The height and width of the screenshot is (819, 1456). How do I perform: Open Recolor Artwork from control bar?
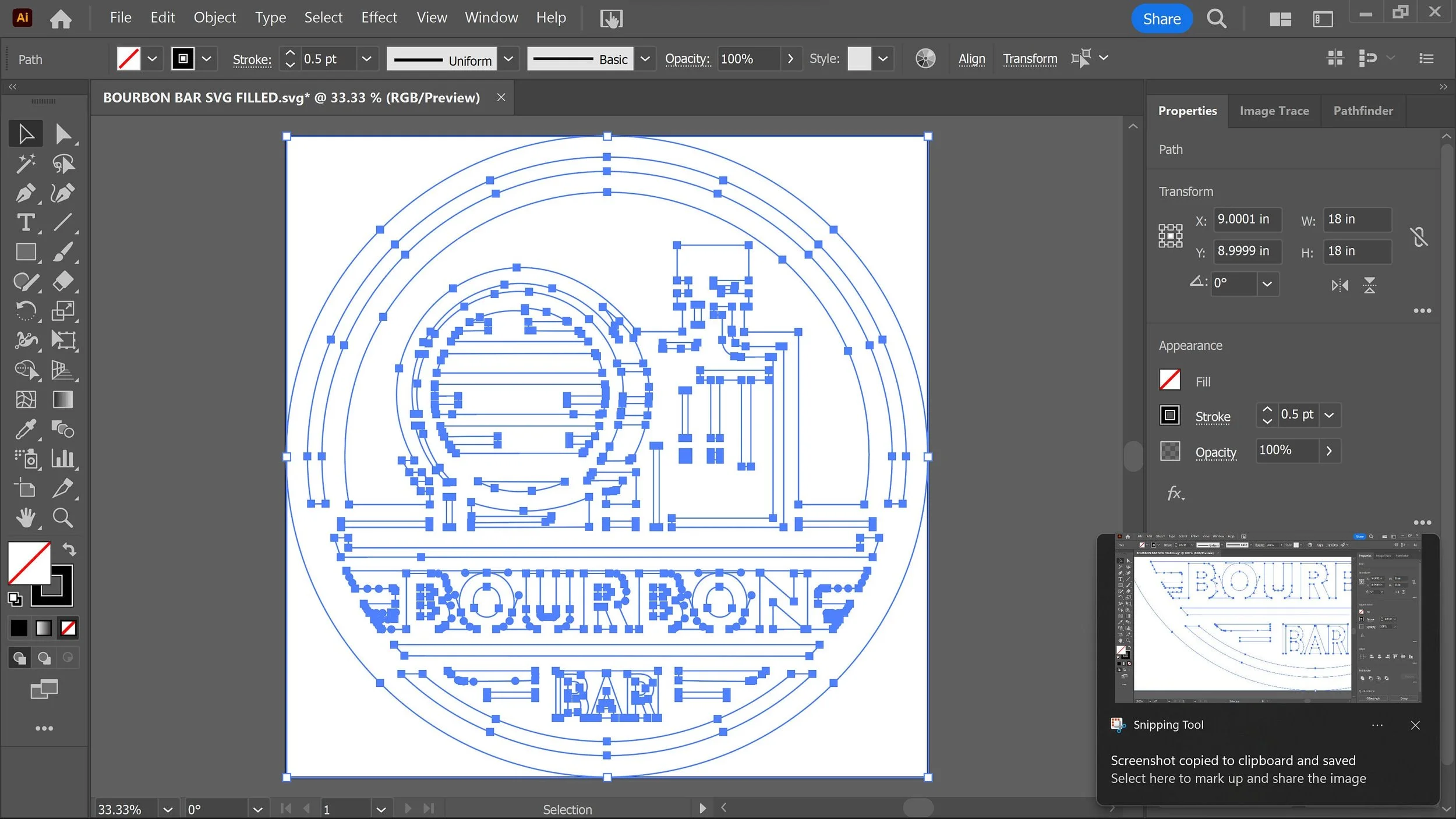(x=925, y=59)
